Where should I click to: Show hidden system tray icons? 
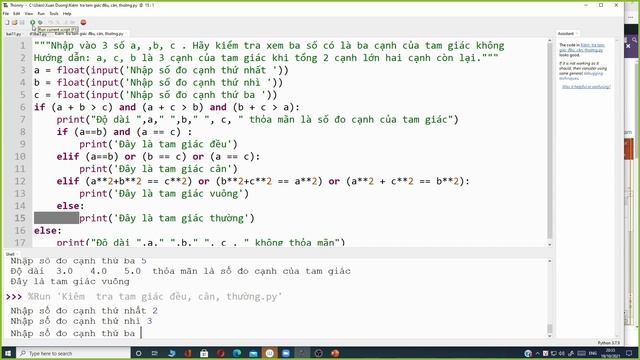[537, 353]
